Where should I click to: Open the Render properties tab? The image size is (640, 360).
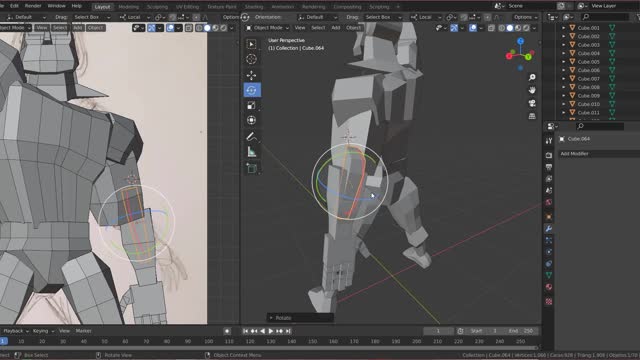click(x=549, y=155)
